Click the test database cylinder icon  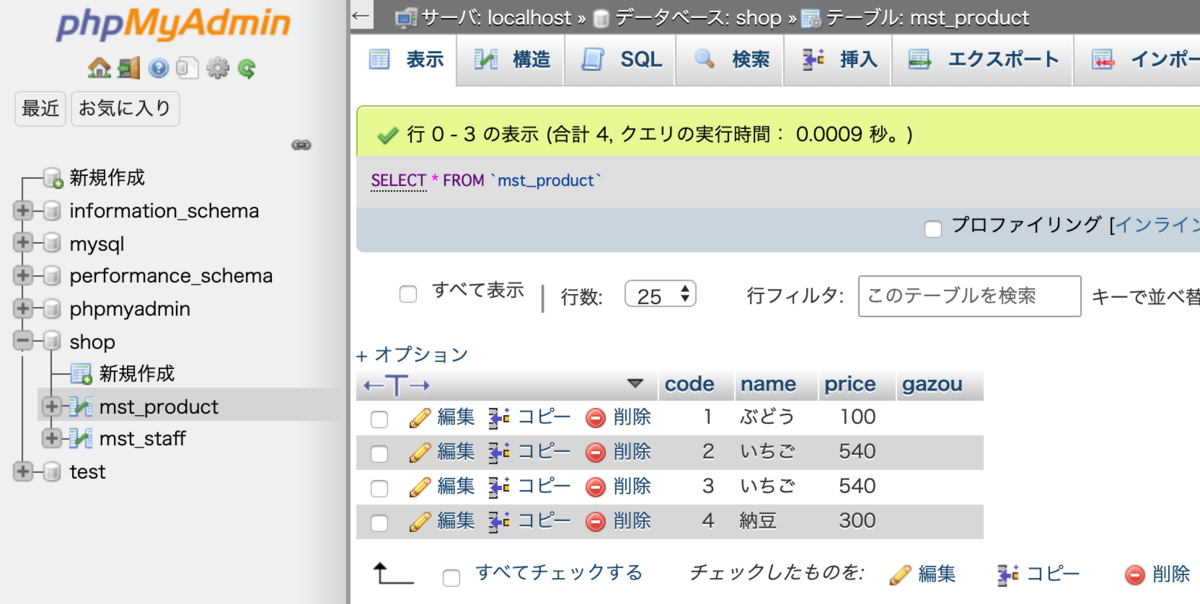[52, 472]
